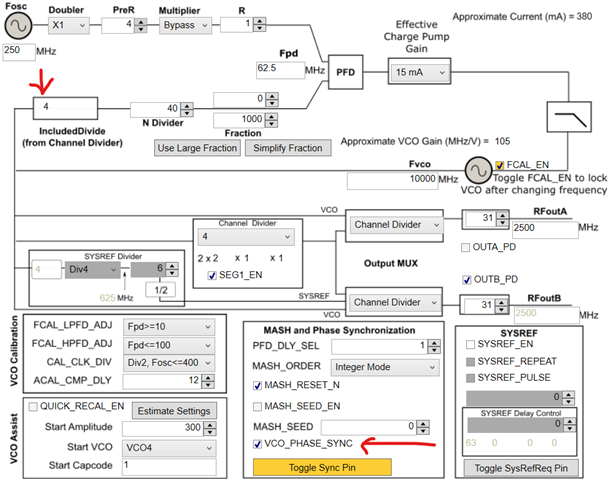Click the 'Approximate Current (mA) = 380' text
This screenshot has width=609, height=480.
(522, 16)
